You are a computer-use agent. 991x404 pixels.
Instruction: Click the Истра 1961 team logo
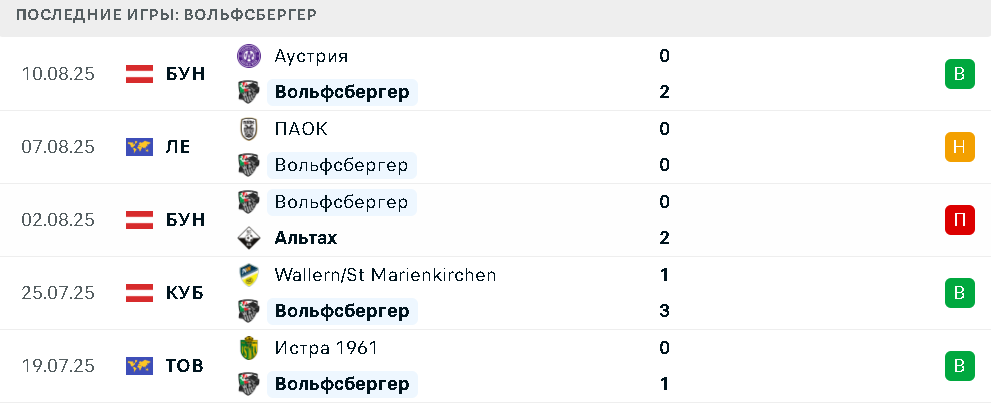tap(248, 348)
